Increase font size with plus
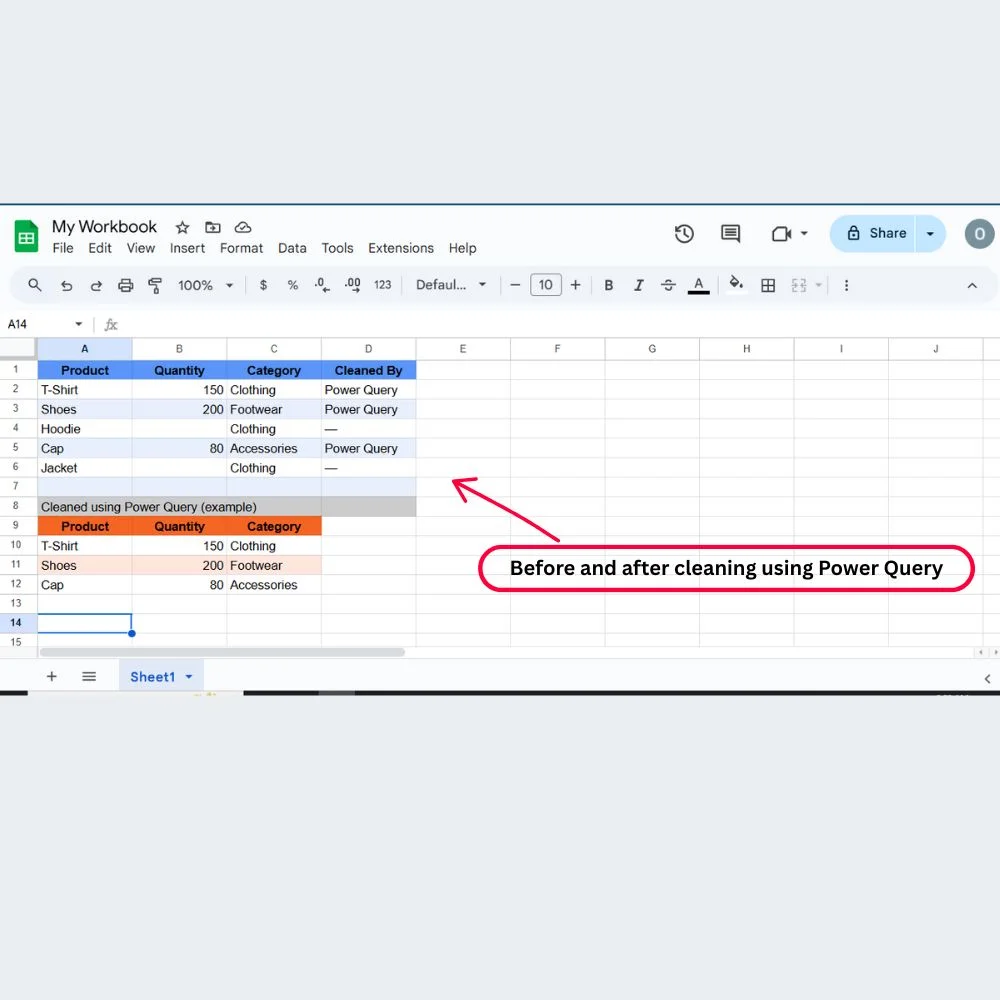1000x1000 pixels. 575,285
